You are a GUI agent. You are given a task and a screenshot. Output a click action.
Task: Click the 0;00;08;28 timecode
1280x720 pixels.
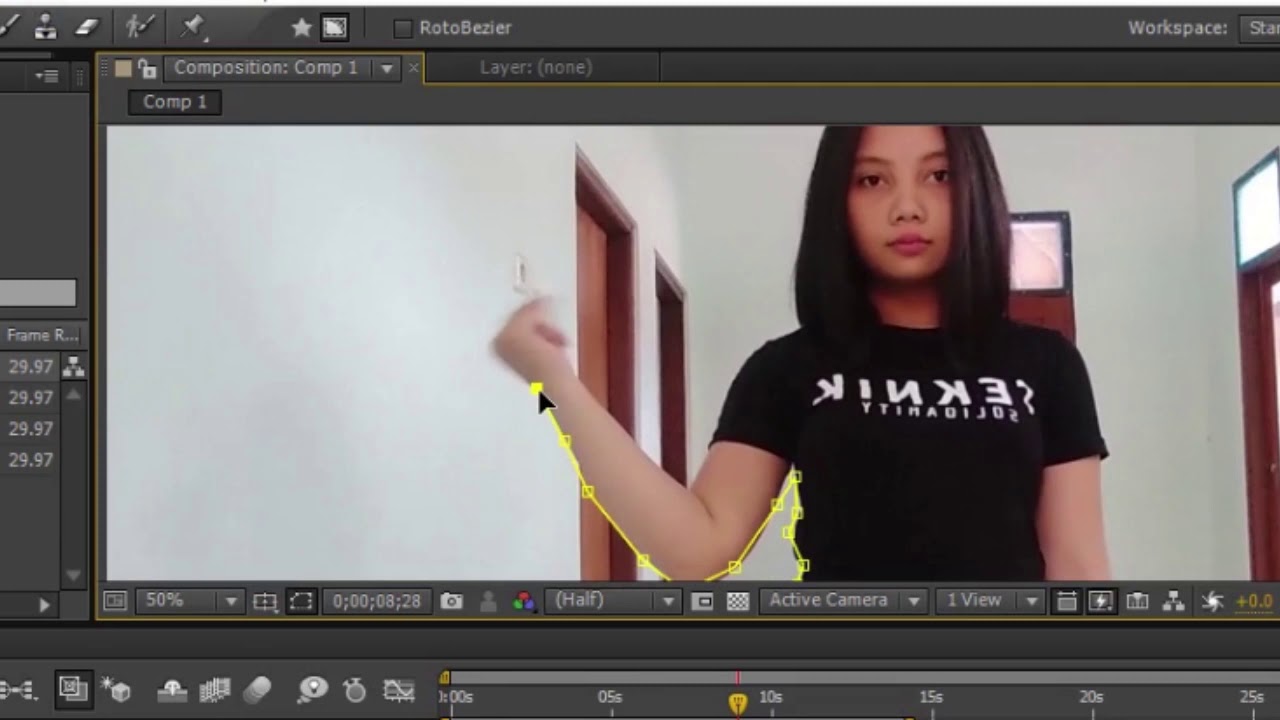point(376,602)
